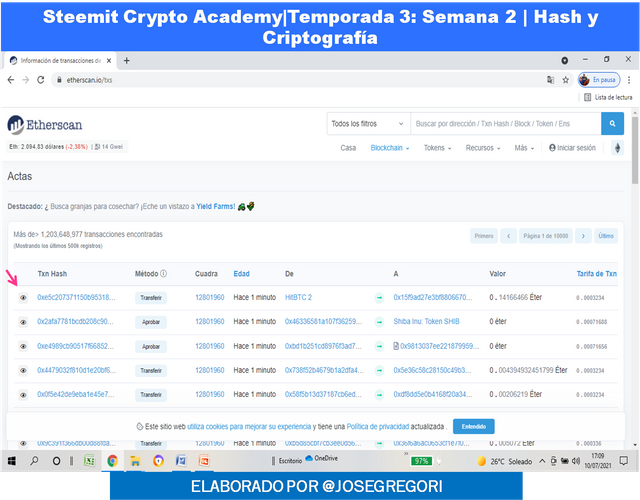Reload the page with refresh icon
Viewport: 640px width, 500px height.
(x=40, y=80)
